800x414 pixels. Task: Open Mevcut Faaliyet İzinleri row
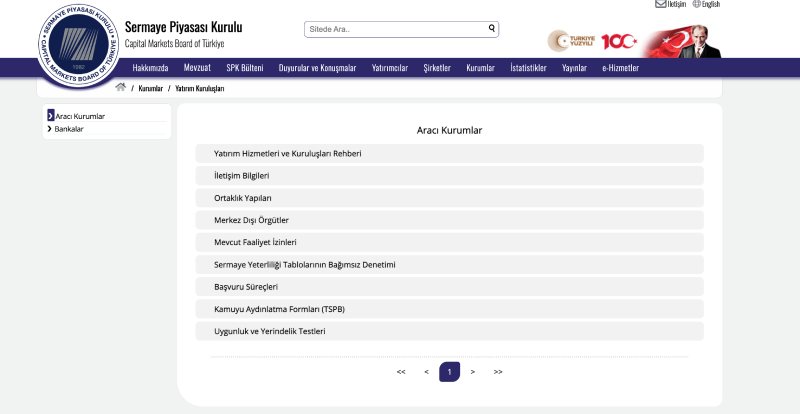pos(449,242)
